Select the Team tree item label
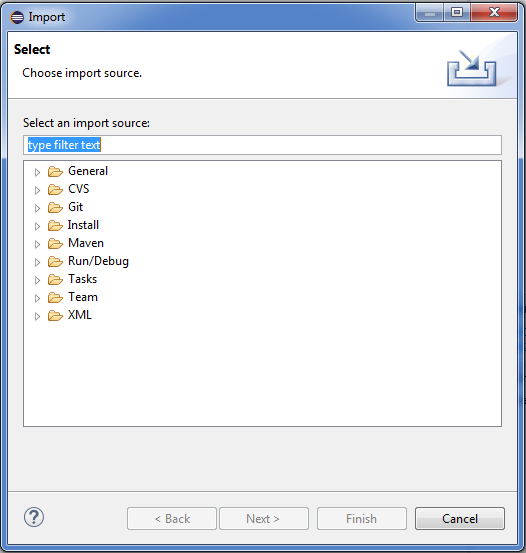This screenshot has height=553, width=526. tap(83, 297)
